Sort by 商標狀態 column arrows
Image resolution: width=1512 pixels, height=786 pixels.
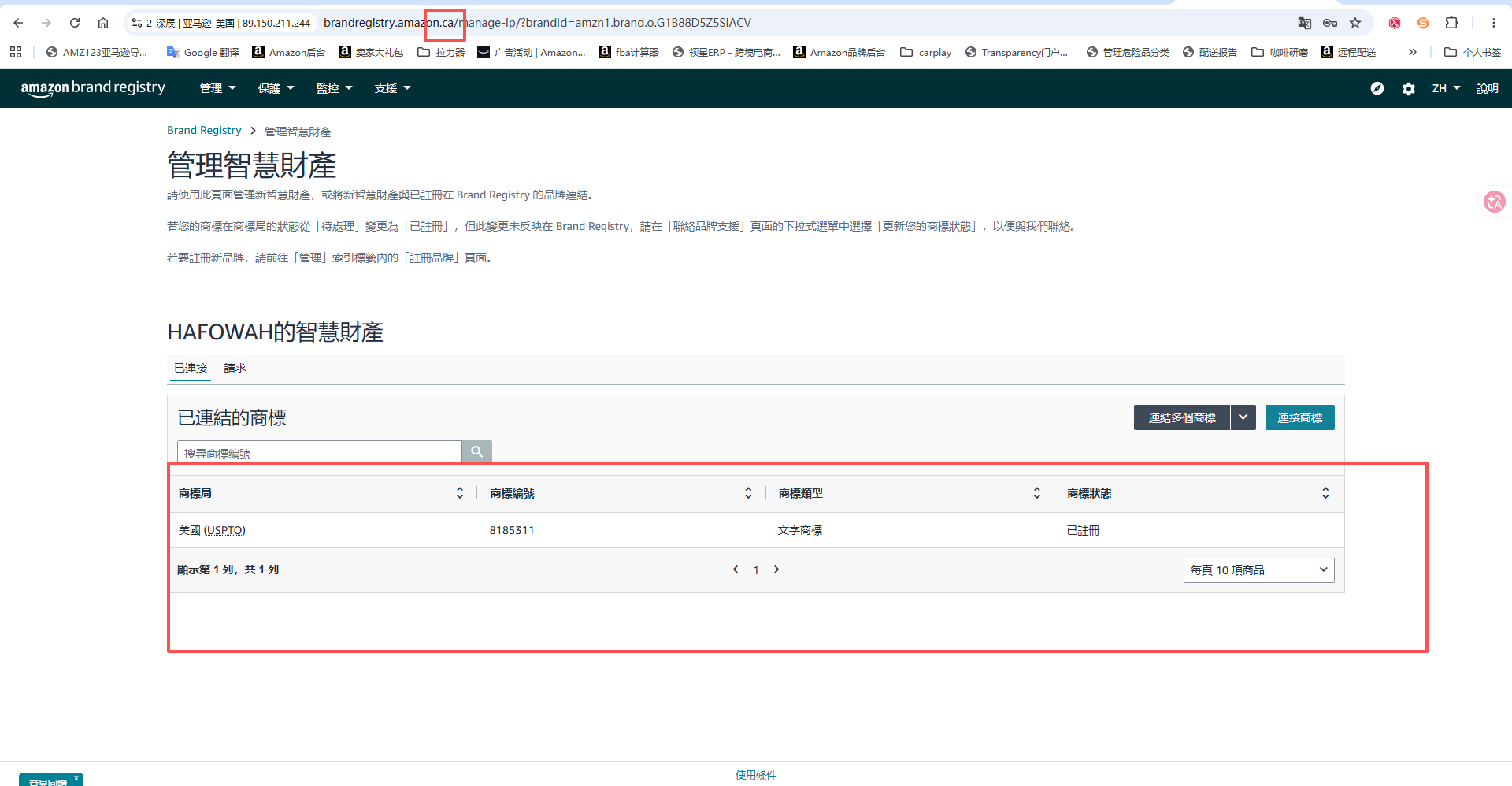tap(1325, 493)
